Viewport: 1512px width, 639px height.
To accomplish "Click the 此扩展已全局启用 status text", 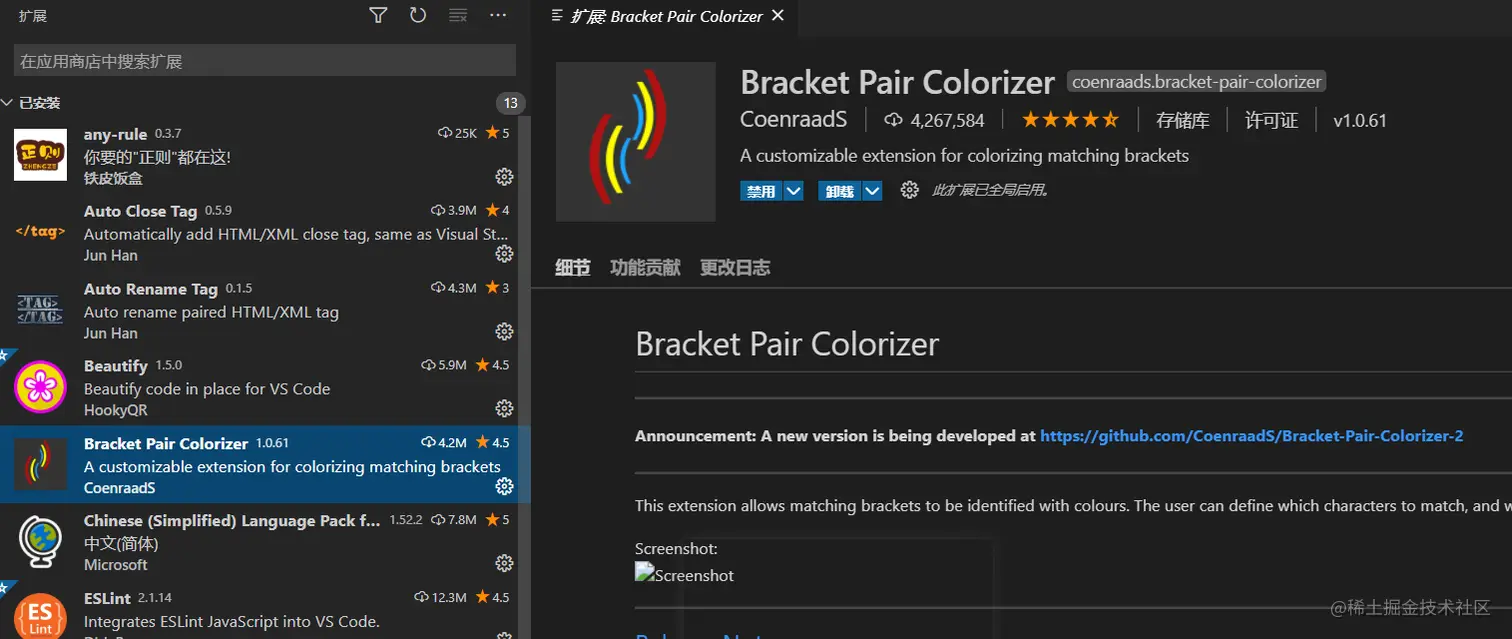I will (990, 190).
